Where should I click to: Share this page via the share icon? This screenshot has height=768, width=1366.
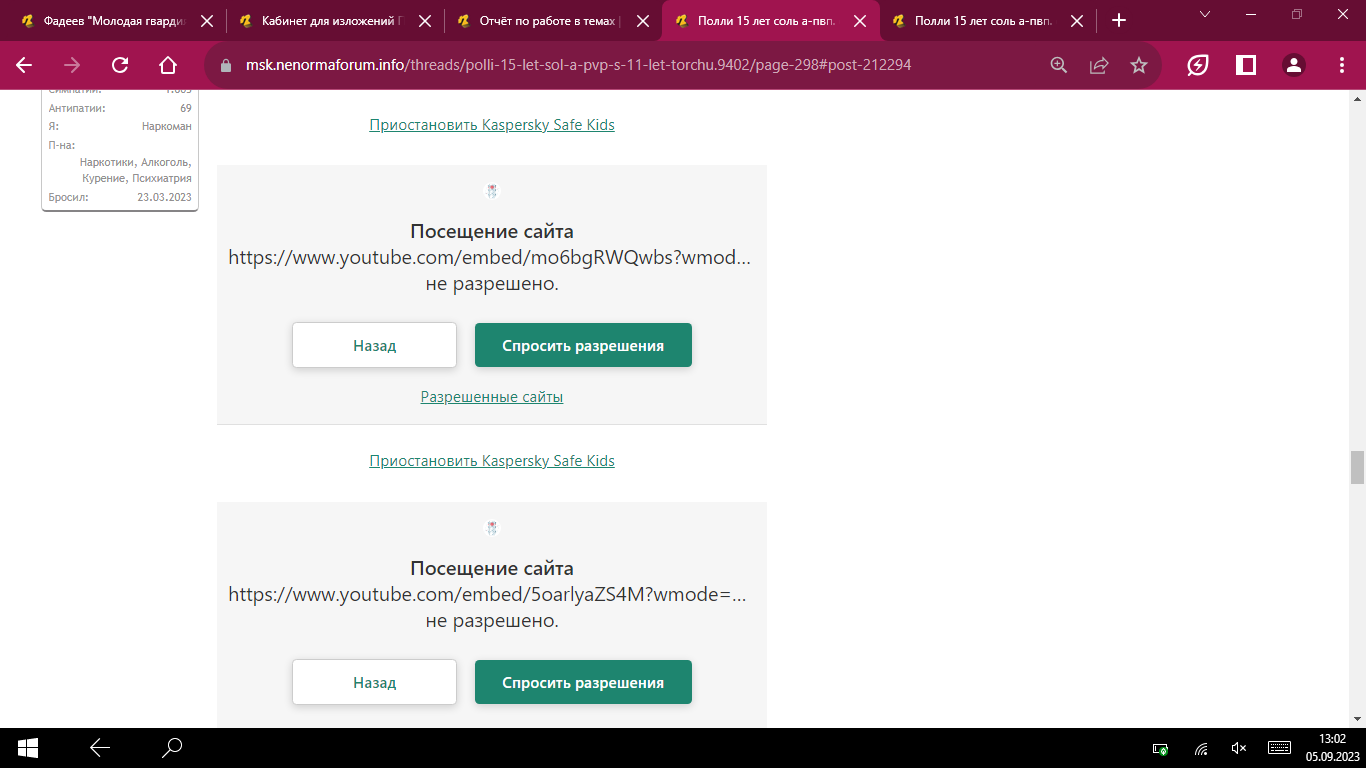tap(1098, 65)
